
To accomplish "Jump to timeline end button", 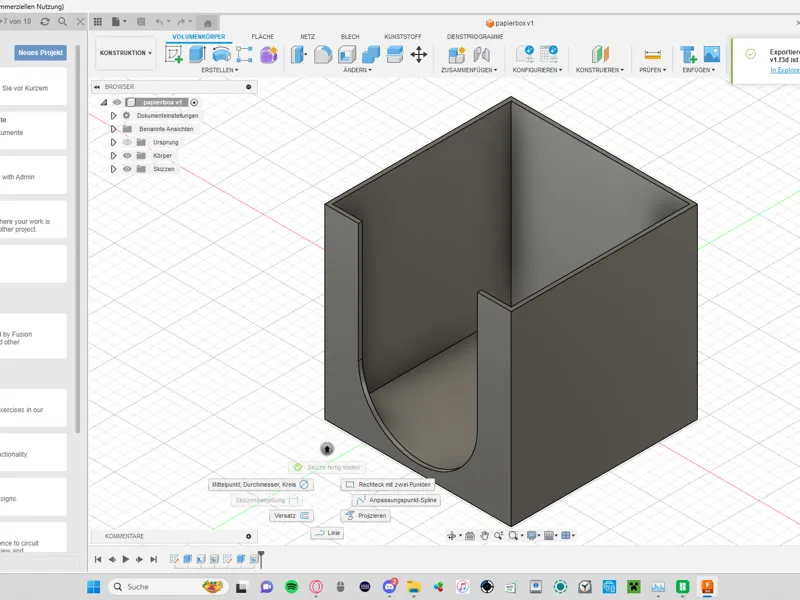I will [154, 559].
